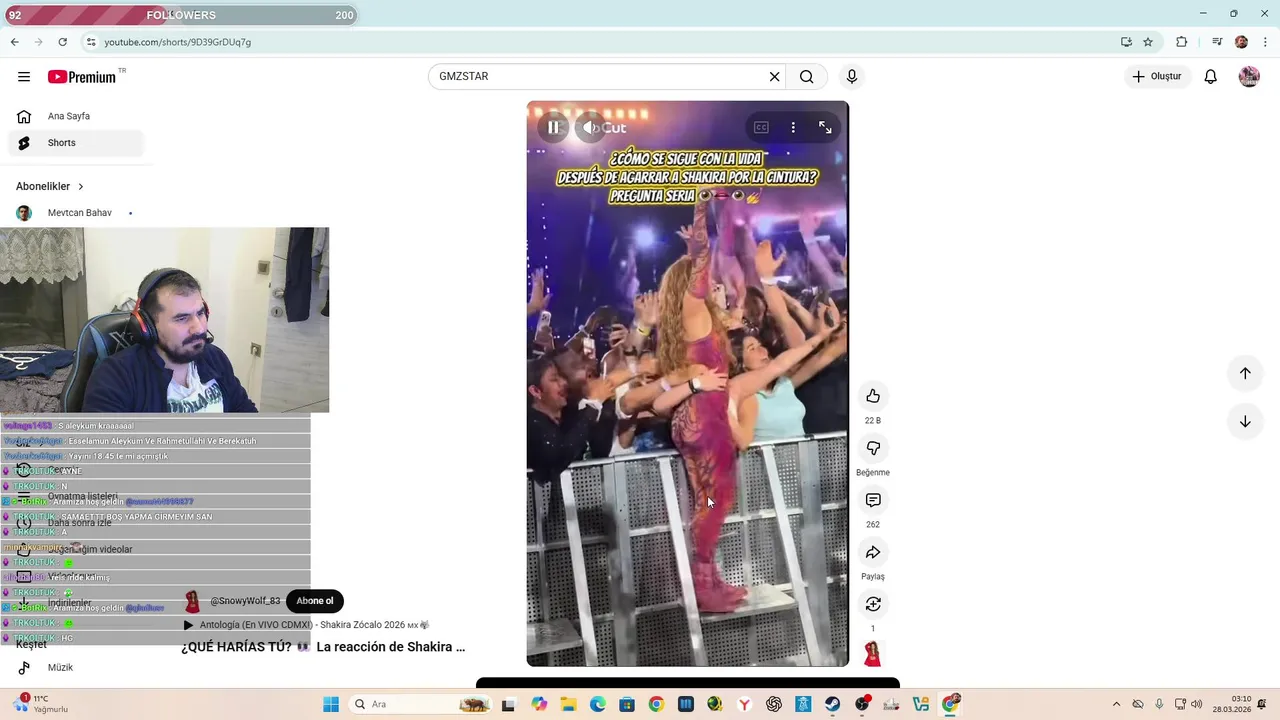Viewport: 1280px width, 720px height.
Task: Enter fullscreen for the Short
Action: coord(825,127)
